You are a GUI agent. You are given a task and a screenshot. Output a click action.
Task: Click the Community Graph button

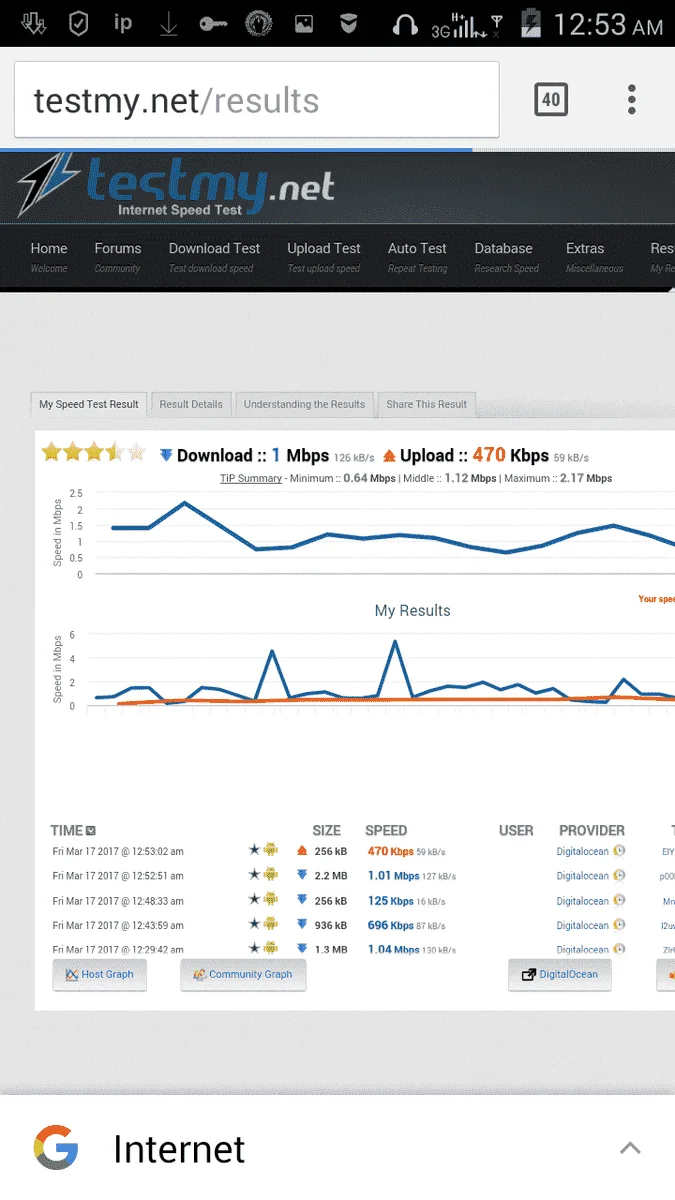[243, 975]
